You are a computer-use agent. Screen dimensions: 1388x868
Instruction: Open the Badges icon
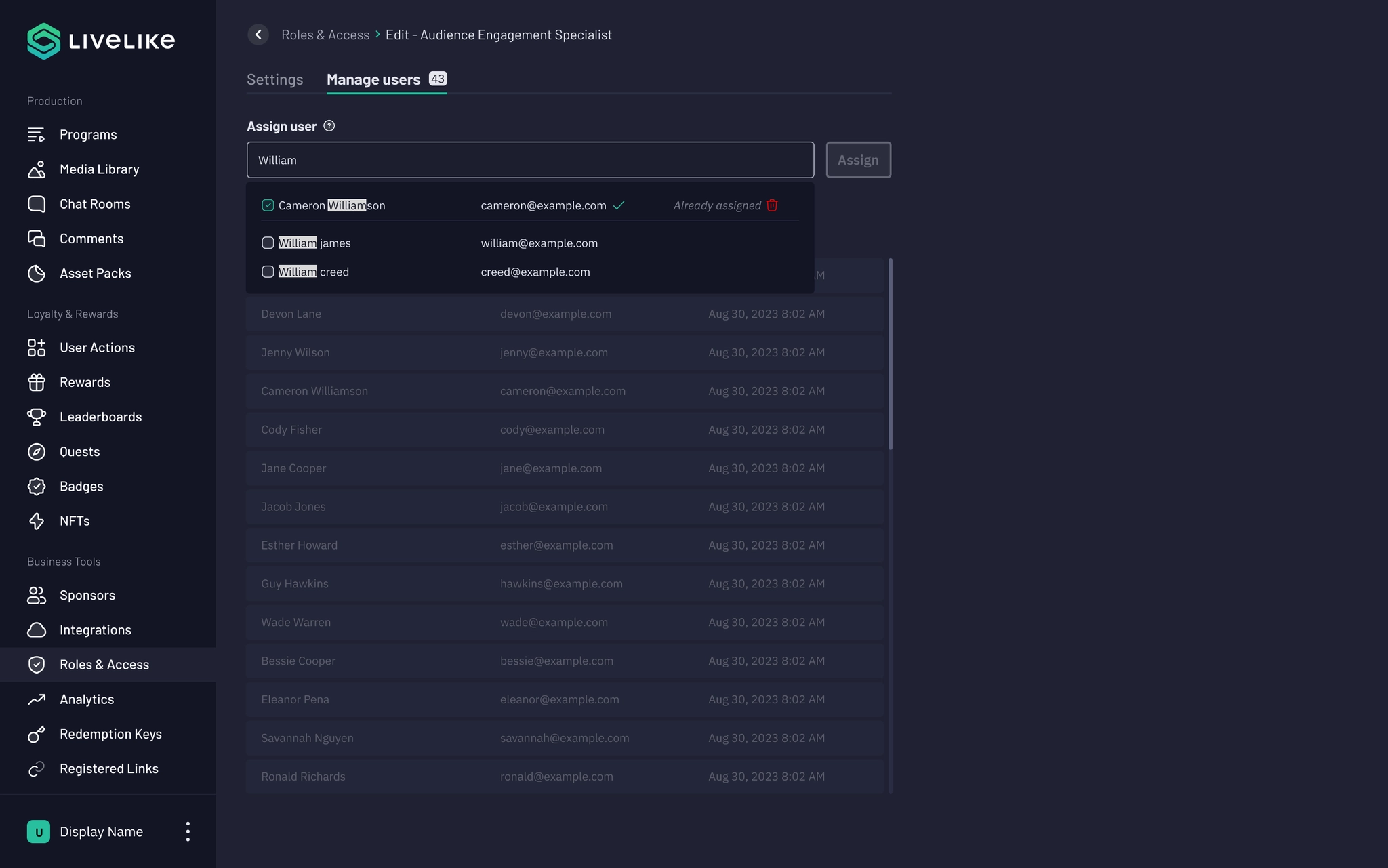pos(37,487)
